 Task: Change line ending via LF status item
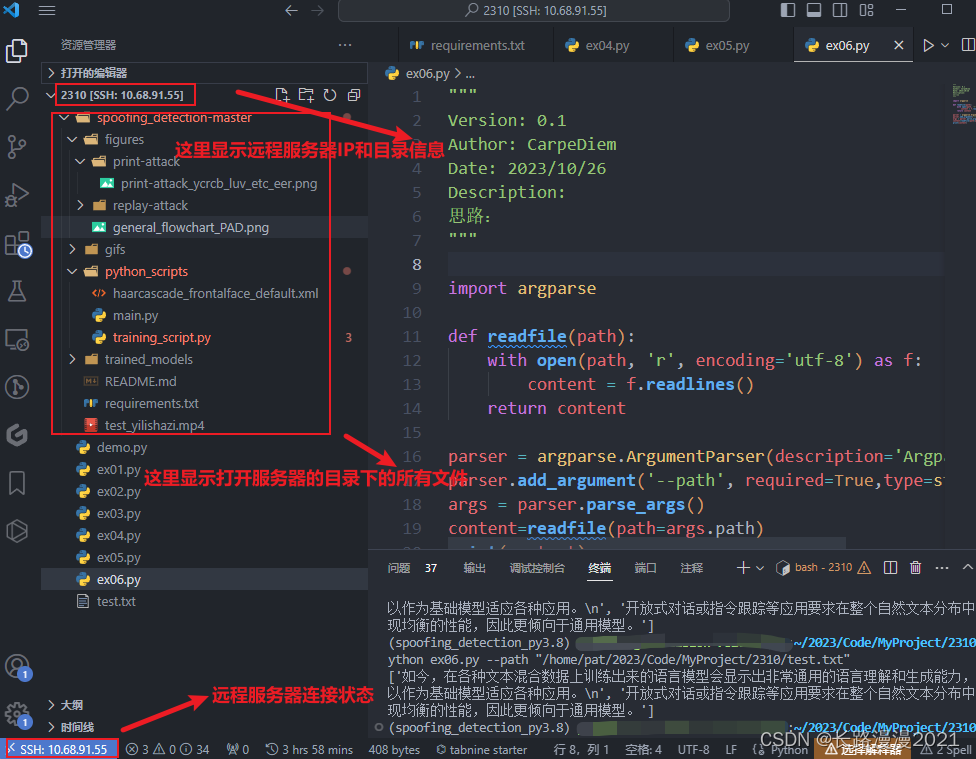coord(731,750)
